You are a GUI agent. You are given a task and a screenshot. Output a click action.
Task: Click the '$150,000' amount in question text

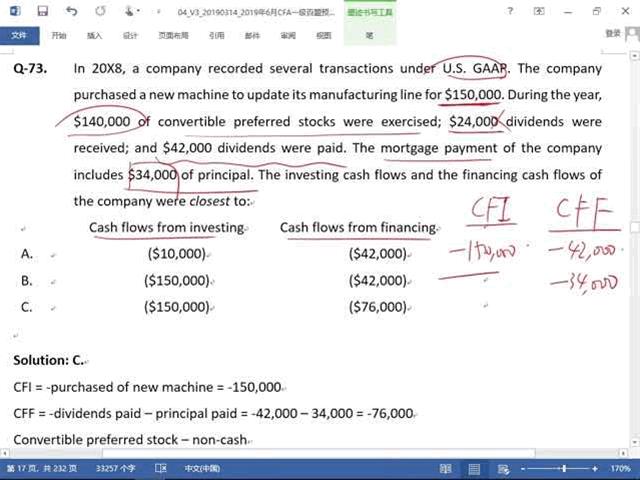pyautogui.click(x=473, y=95)
